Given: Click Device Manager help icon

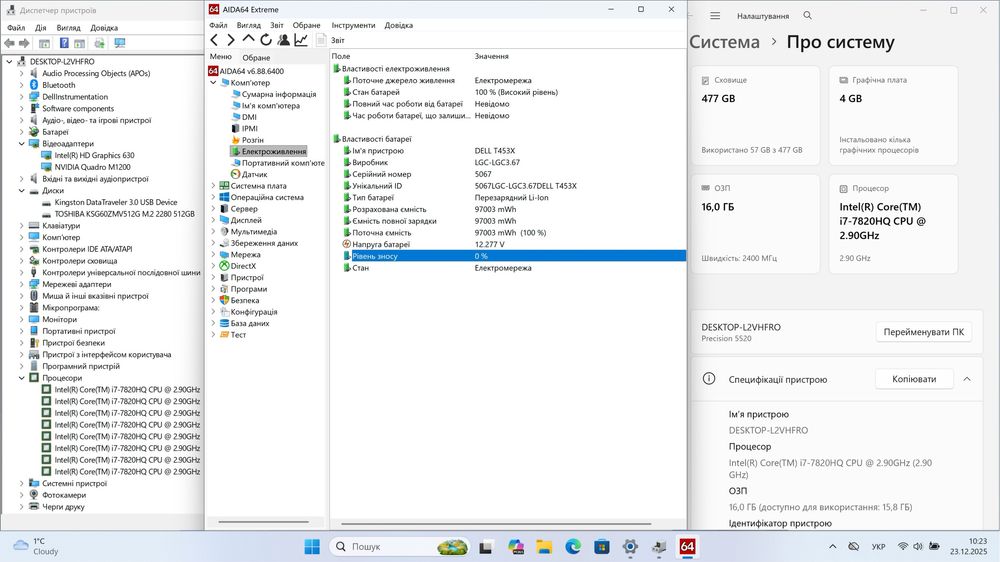Looking at the screenshot, I should (x=64, y=43).
